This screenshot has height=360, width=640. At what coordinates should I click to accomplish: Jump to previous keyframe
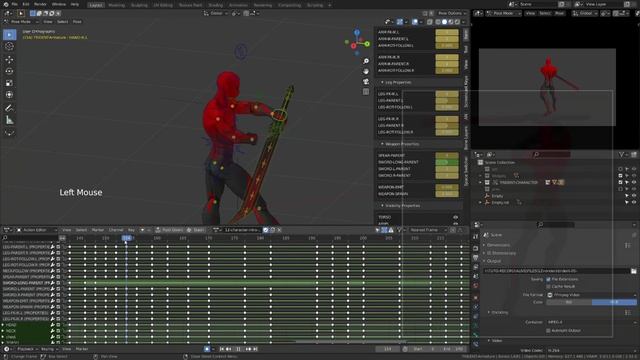(x=229, y=349)
